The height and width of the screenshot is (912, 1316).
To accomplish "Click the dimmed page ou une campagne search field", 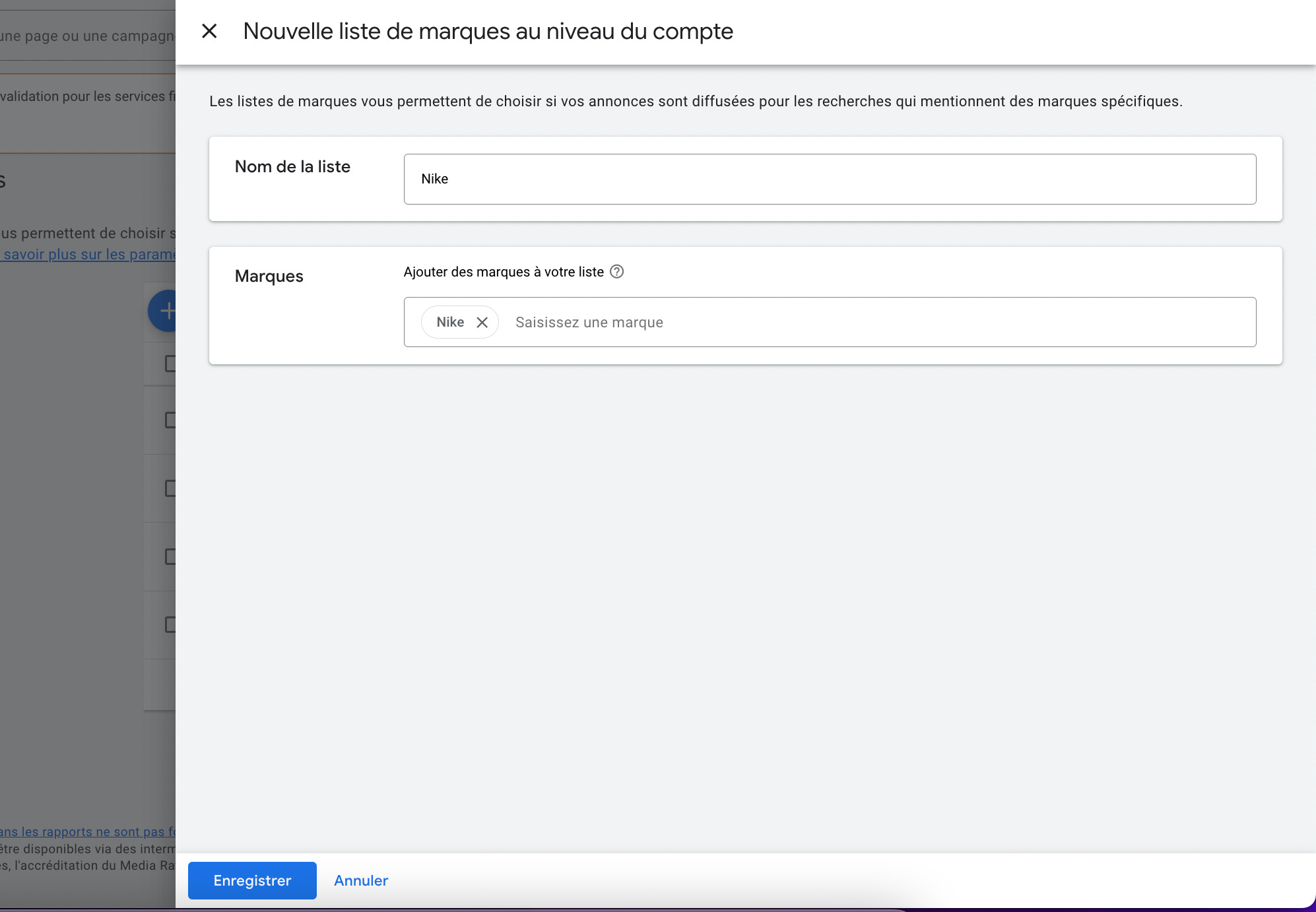I will coord(87,36).
